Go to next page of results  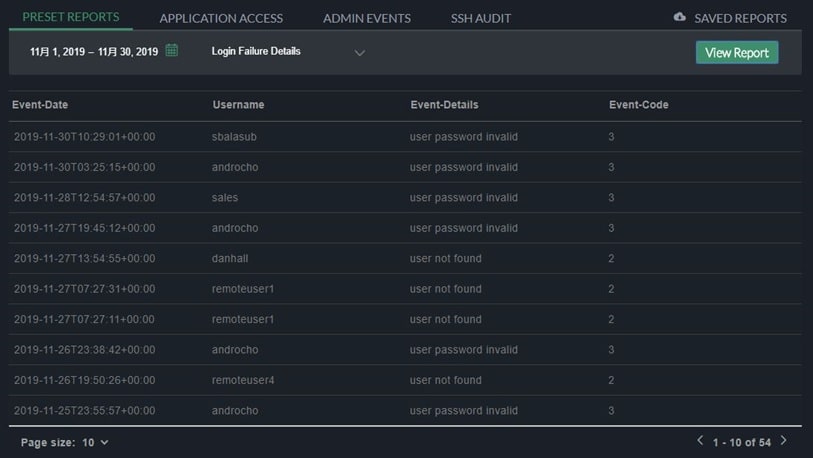pyautogui.click(x=783, y=441)
